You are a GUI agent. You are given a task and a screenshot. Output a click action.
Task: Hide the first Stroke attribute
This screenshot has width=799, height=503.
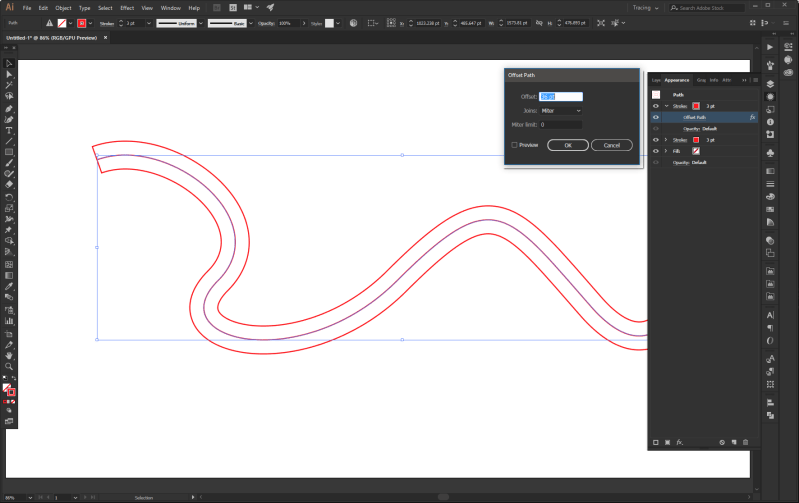pyautogui.click(x=656, y=106)
